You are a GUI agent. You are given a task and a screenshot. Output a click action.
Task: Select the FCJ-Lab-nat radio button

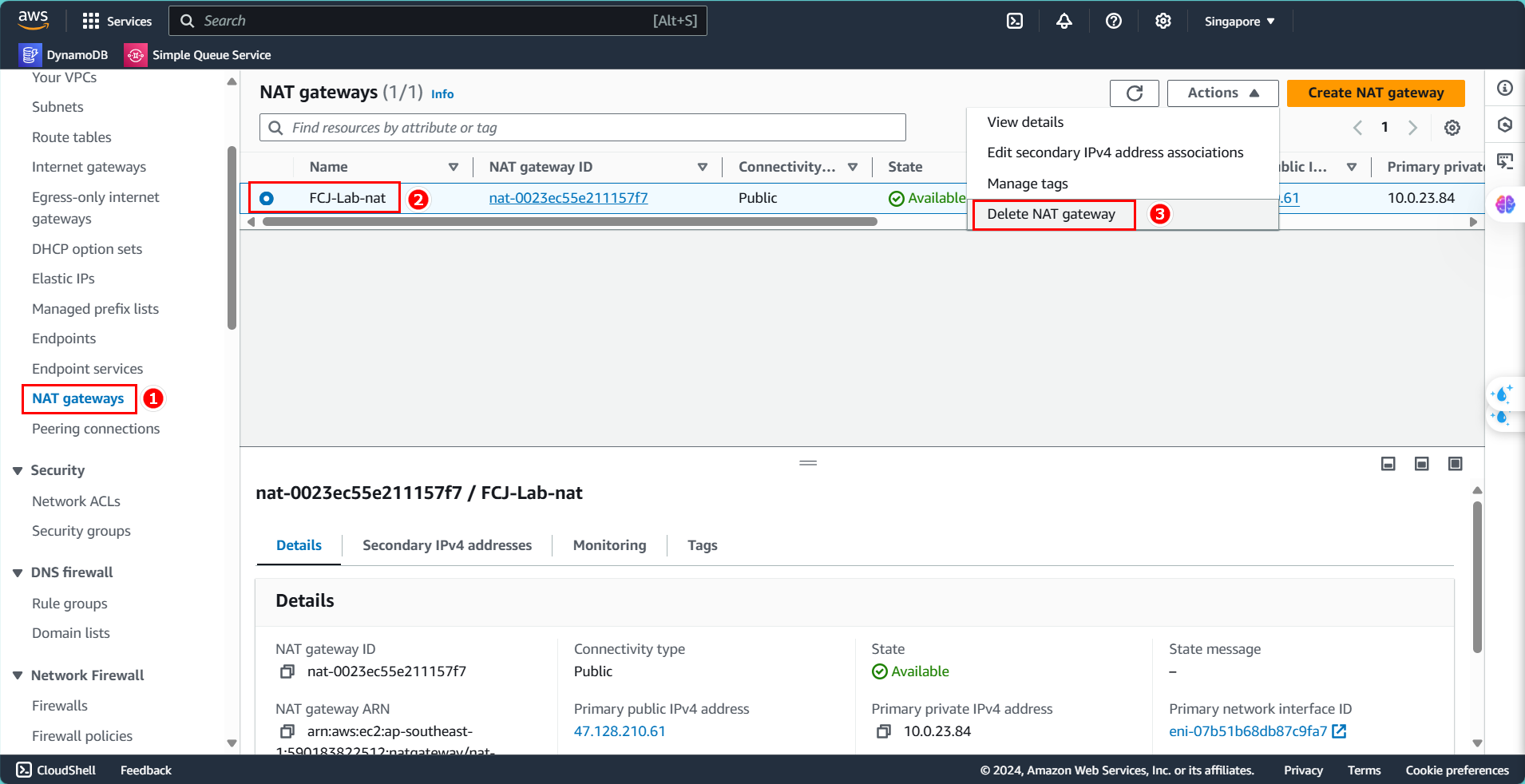pos(267,198)
